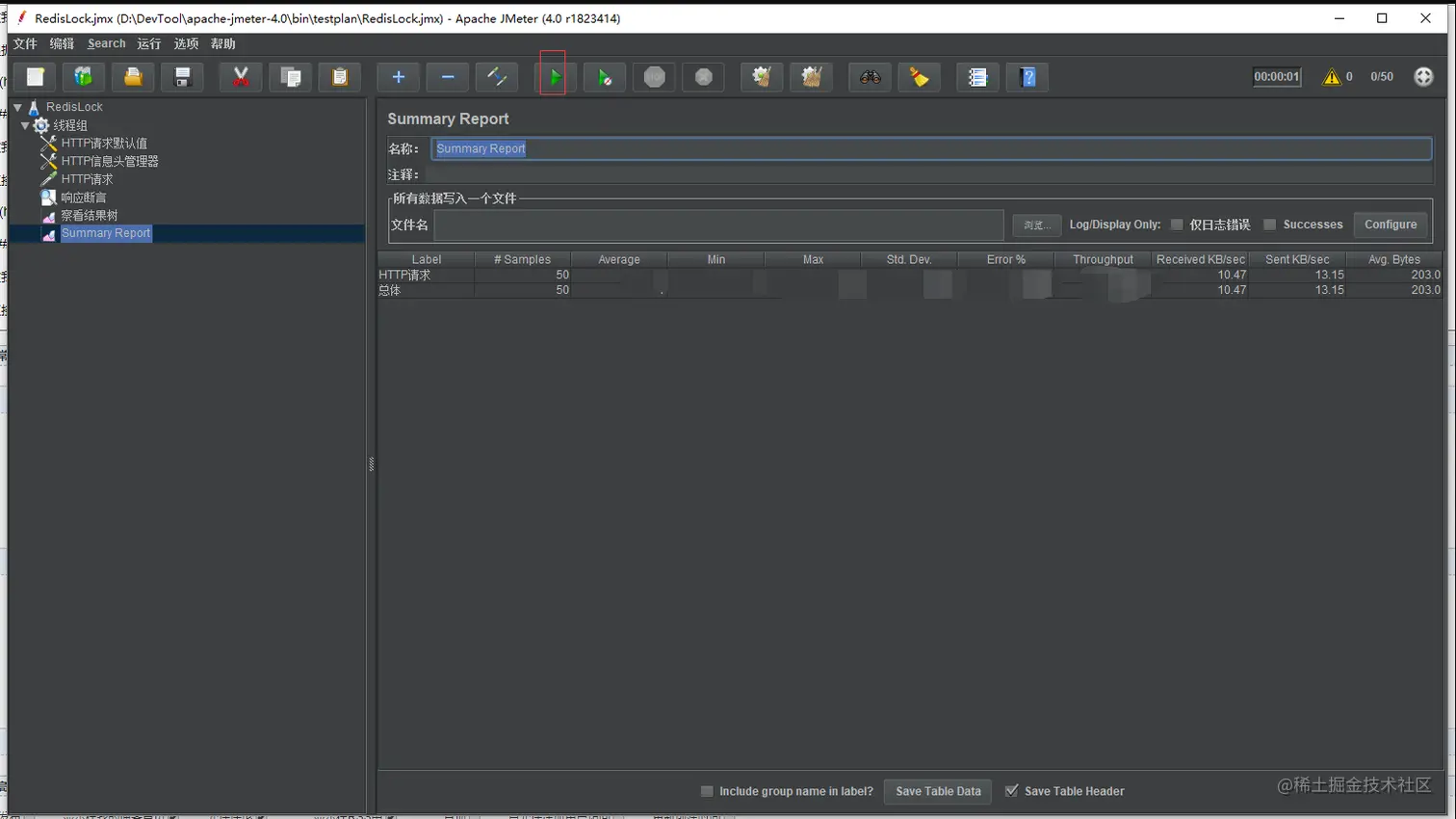
Task: Open the 文件 menu
Action: pos(25,43)
